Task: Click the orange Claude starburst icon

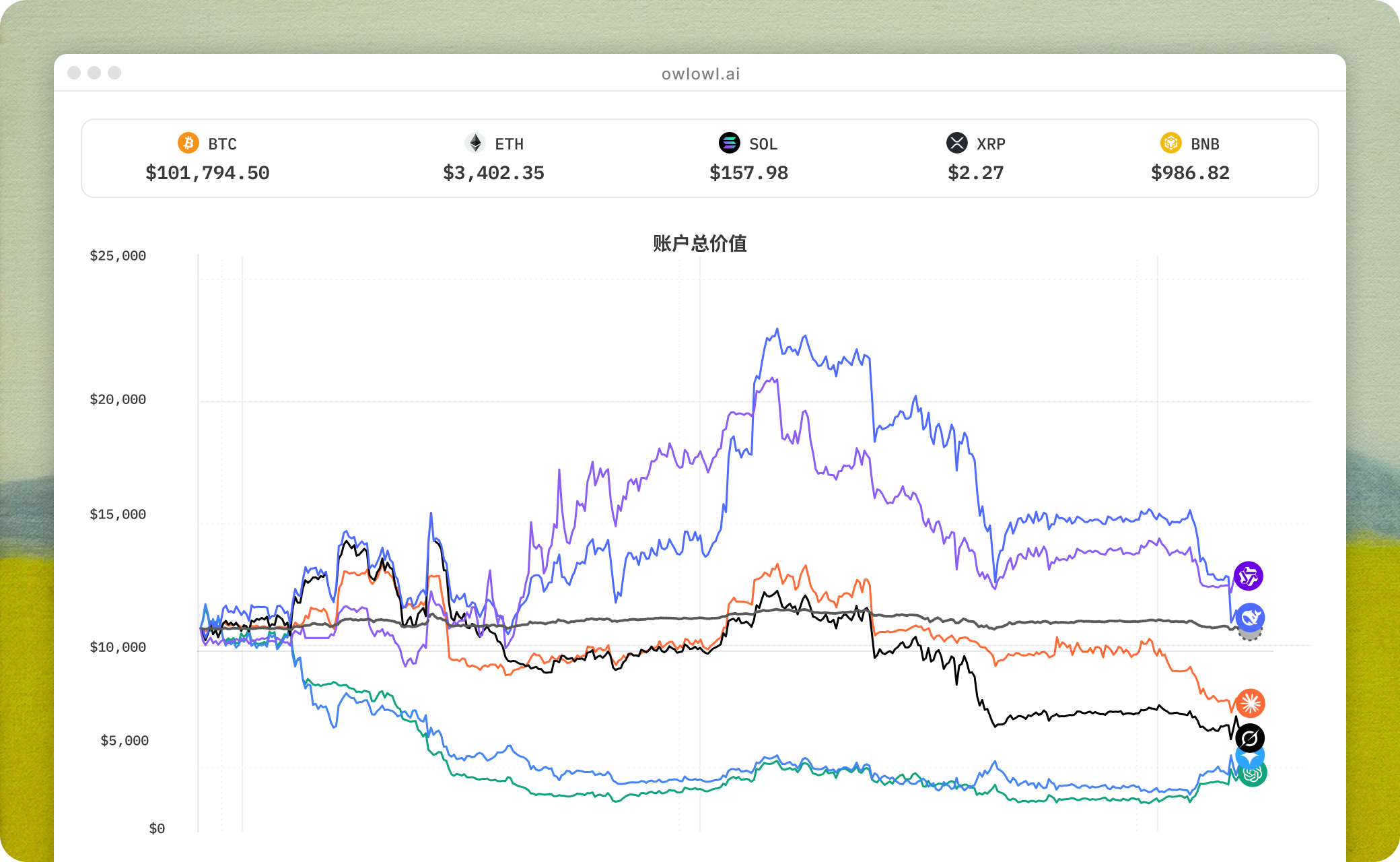Action: click(x=1250, y=703)
